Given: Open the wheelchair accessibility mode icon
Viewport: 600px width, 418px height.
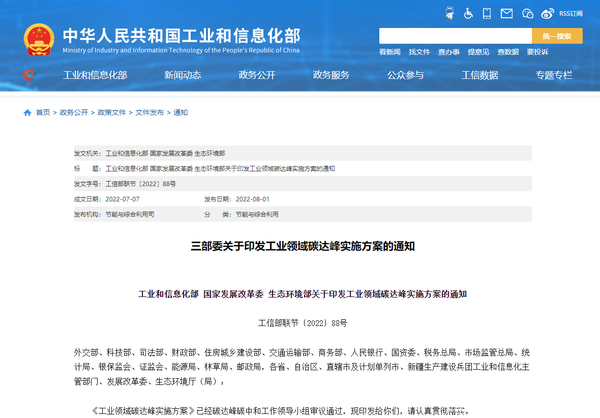Looking at the screenshot, I should tap(470, 14).
